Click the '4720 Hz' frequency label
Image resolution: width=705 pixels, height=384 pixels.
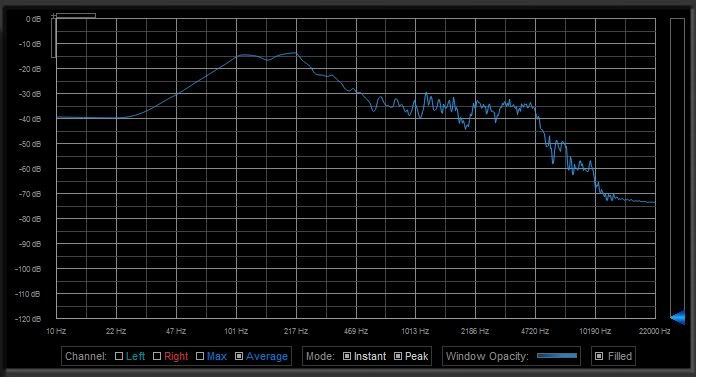535,331
